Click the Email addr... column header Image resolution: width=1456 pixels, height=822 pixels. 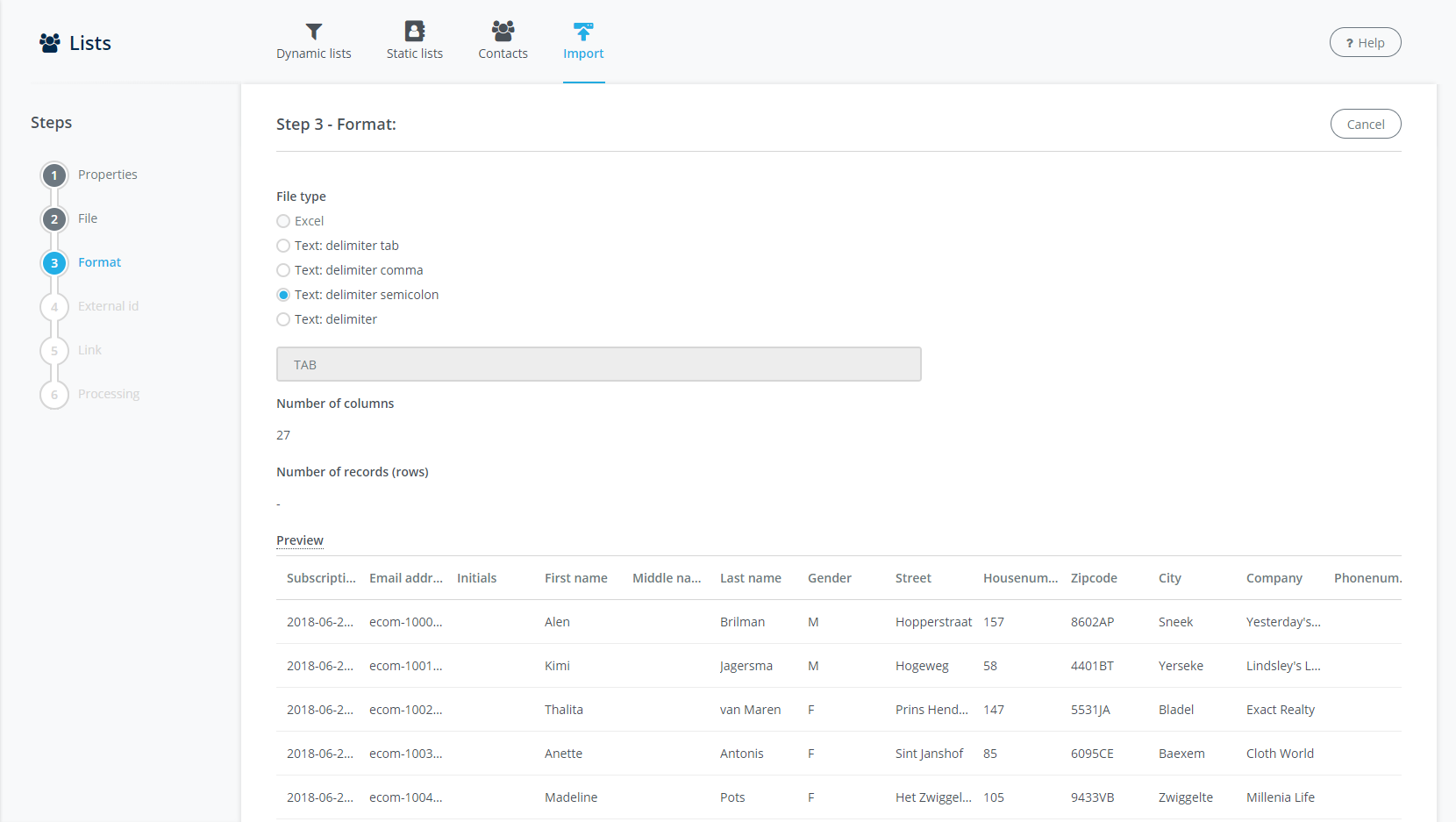coord(406,578)
